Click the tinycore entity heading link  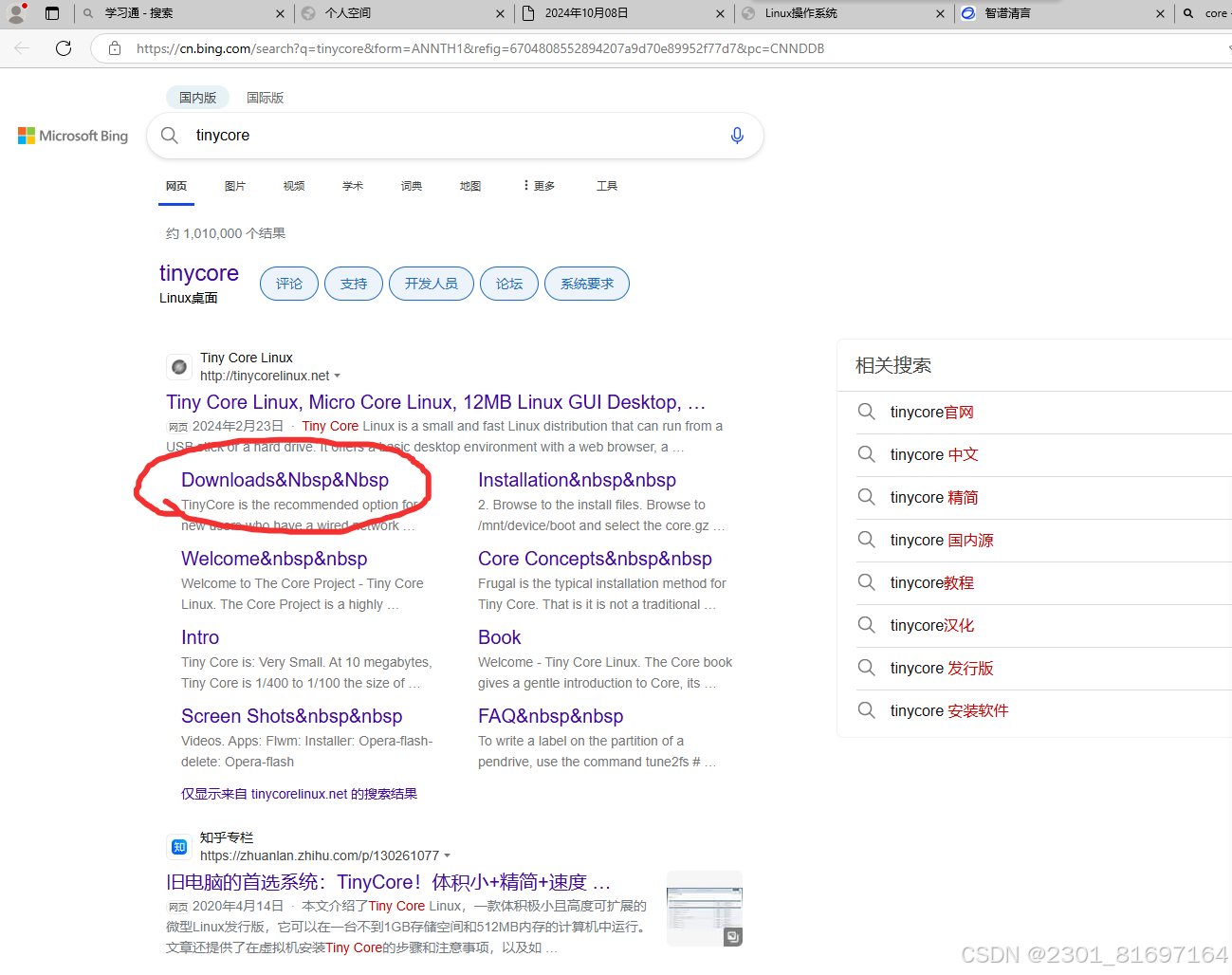[x=199, y=273]
